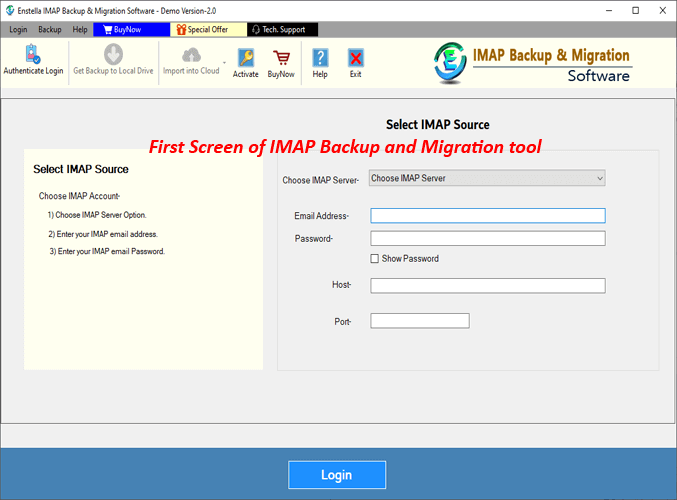The width and height of the screenshot is (677, 500).
Task: Click the red Exit icon
Action: coord(355,58)
